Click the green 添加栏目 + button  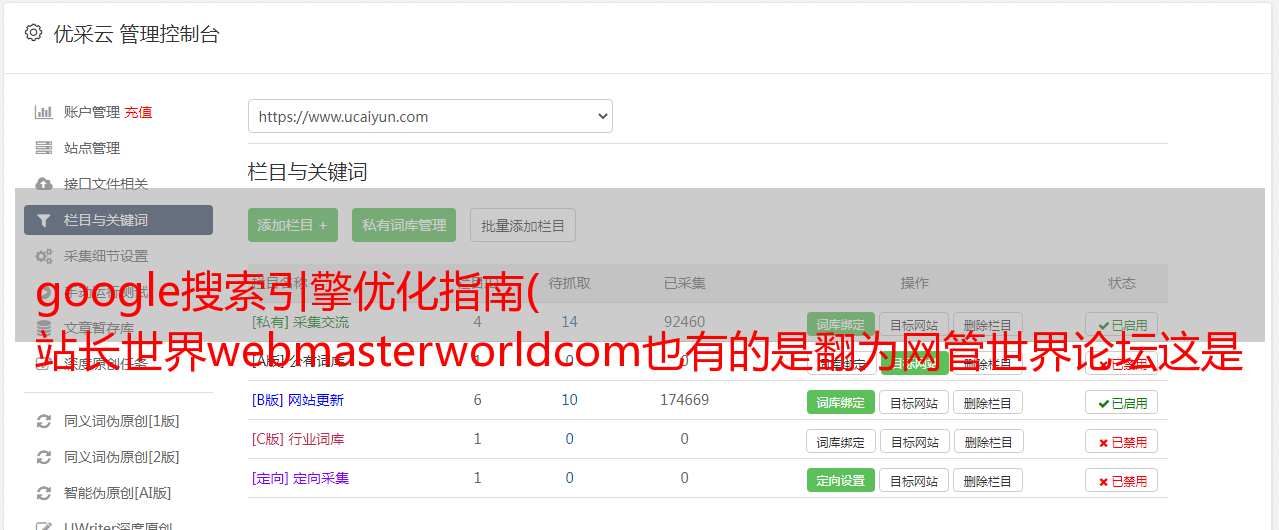click(293, 225)
